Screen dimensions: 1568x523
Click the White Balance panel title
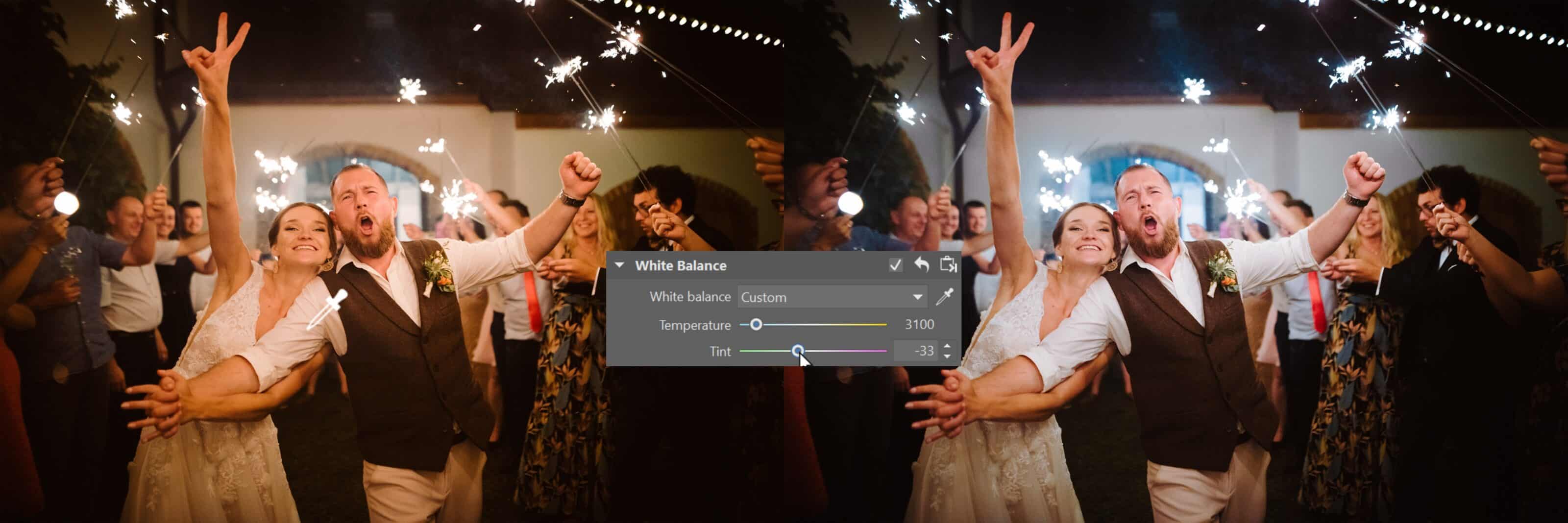[x=681, y=266]
